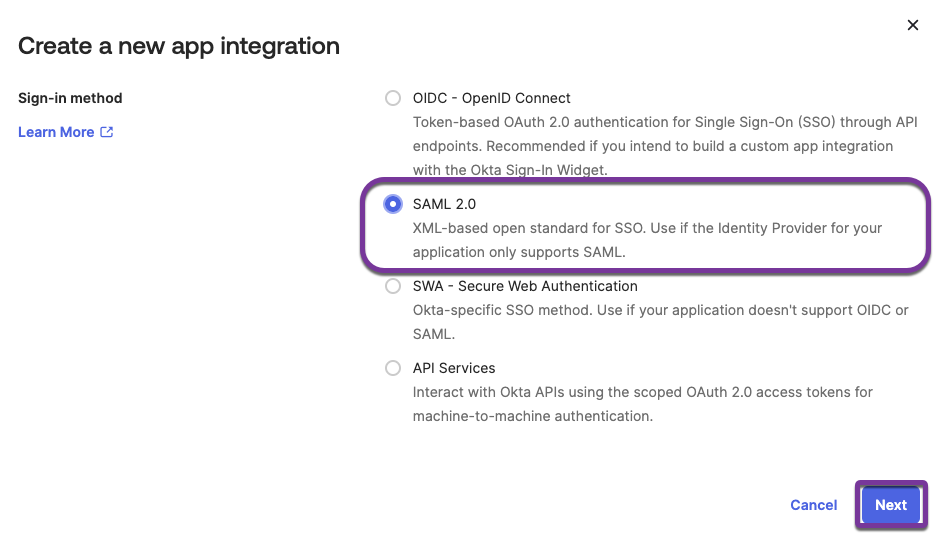Click the 'XML-based open standard for SSO' description

coord(647,228)
